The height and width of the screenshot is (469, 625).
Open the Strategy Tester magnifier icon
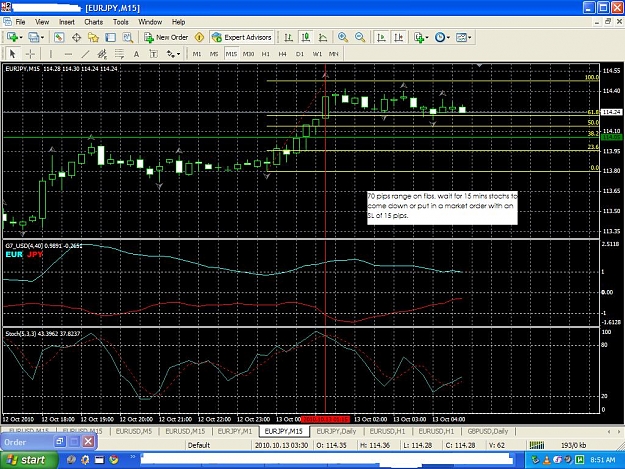(128, 37)
